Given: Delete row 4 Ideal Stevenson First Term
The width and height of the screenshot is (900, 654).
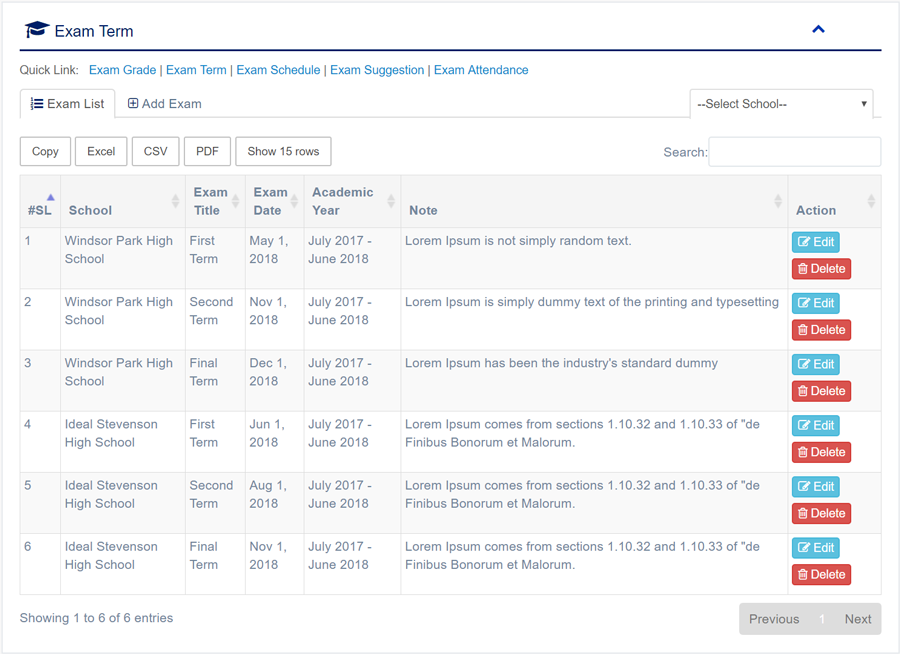Looking at the screenshot, I should (x=821, y=452).
